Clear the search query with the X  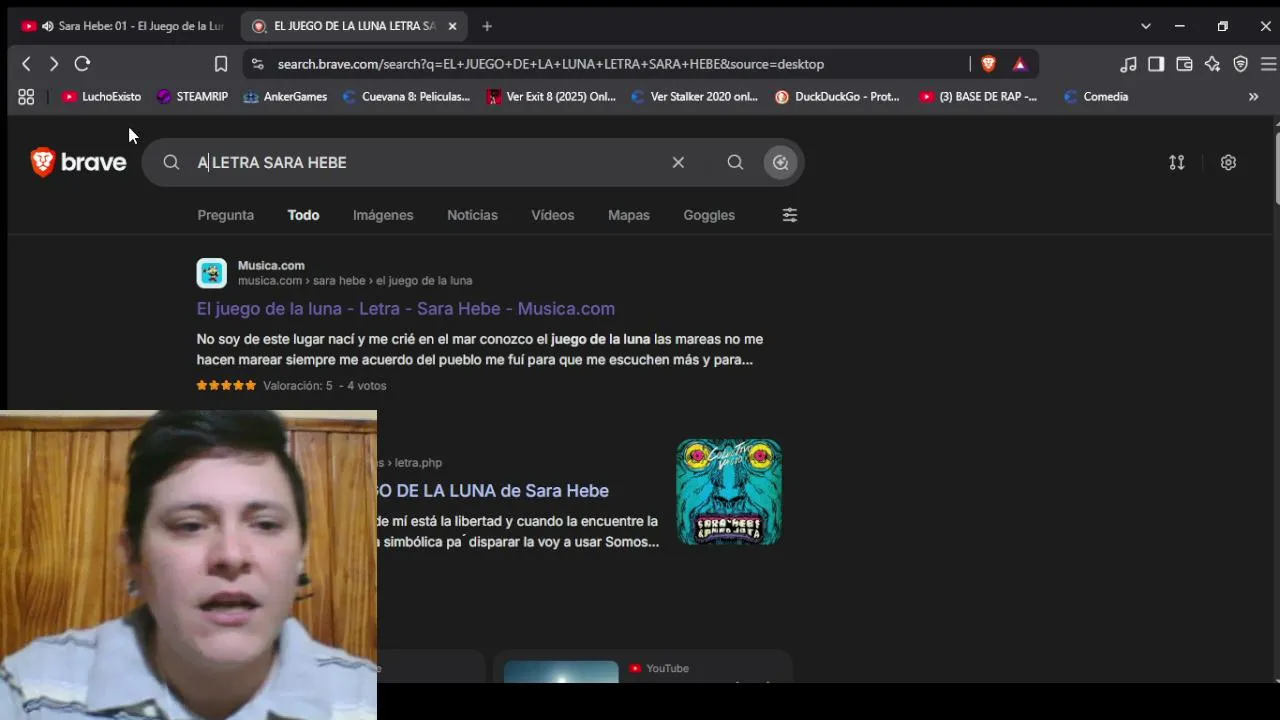[x=678, y=162]
